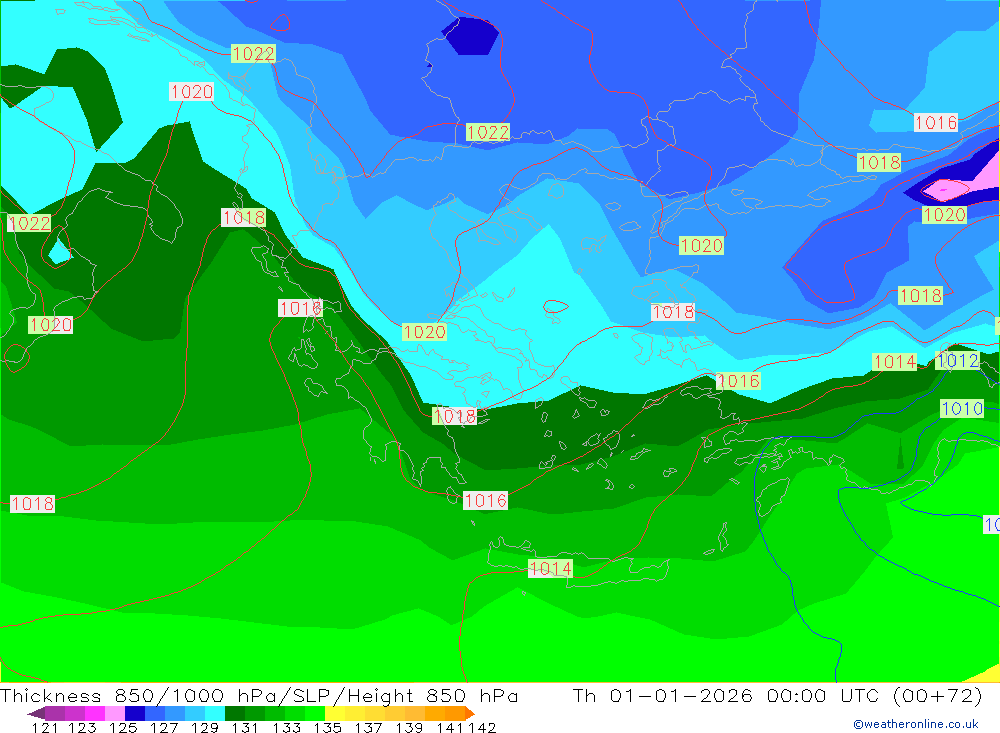Click the 'Thickness 850/1000 hPa/SLP/Height 850 hPa' title
The width and height of the screenshot is (1000, 733).
[x=259, y=696]
